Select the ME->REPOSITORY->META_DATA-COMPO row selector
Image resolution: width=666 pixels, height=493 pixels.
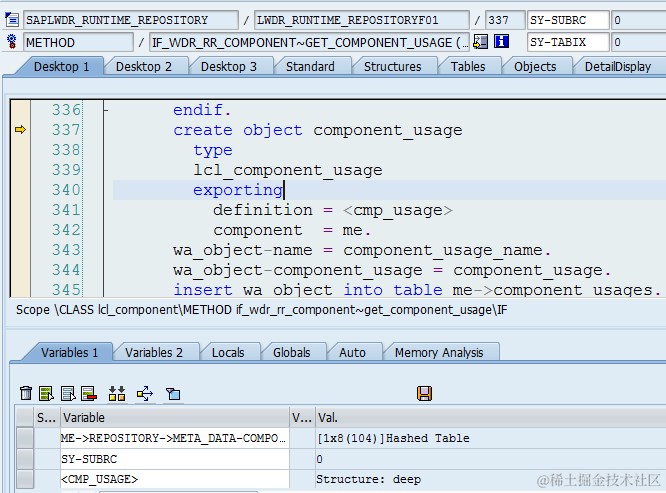[x=25, y=438]
